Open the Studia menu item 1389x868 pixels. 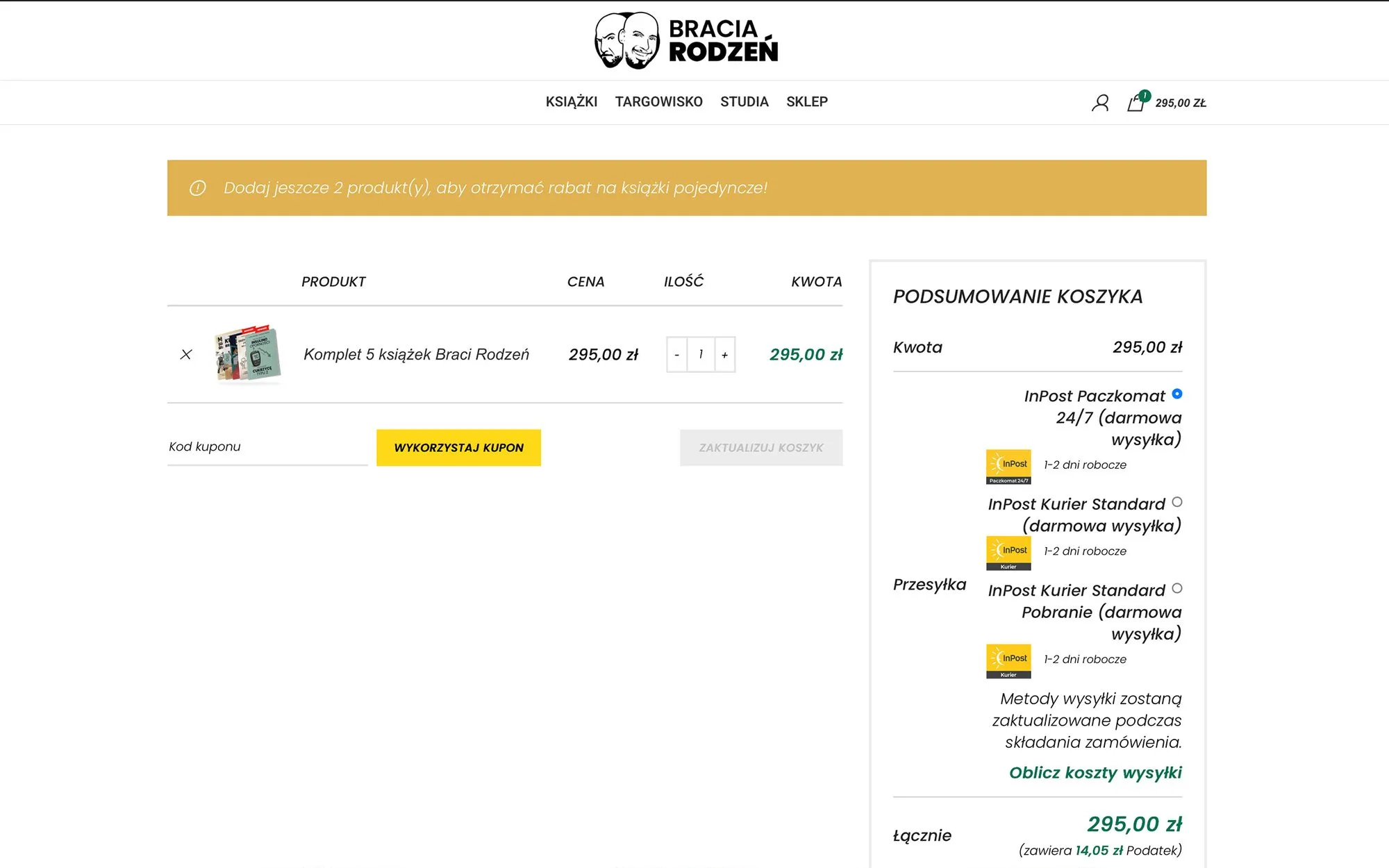point(745,102)
